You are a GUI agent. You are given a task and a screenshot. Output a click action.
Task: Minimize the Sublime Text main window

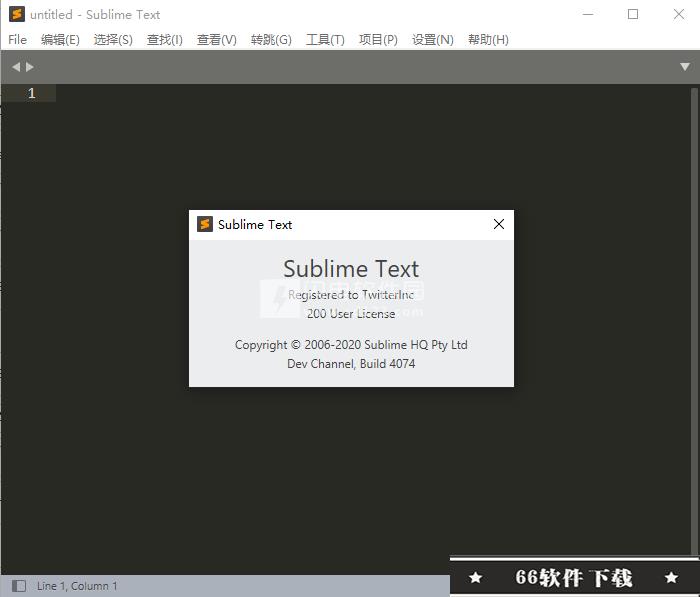point(588,14)
